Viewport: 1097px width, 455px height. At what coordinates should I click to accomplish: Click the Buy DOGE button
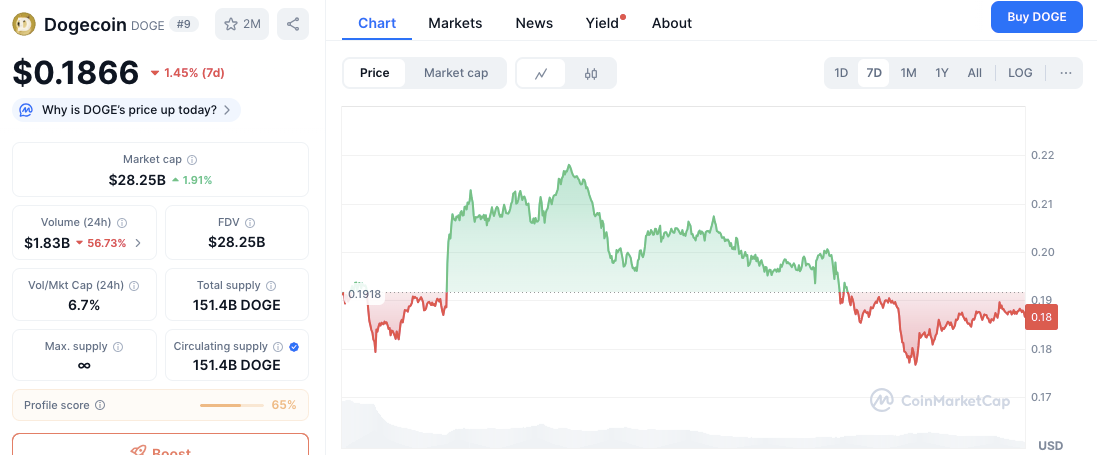(x=1036, y=17)
